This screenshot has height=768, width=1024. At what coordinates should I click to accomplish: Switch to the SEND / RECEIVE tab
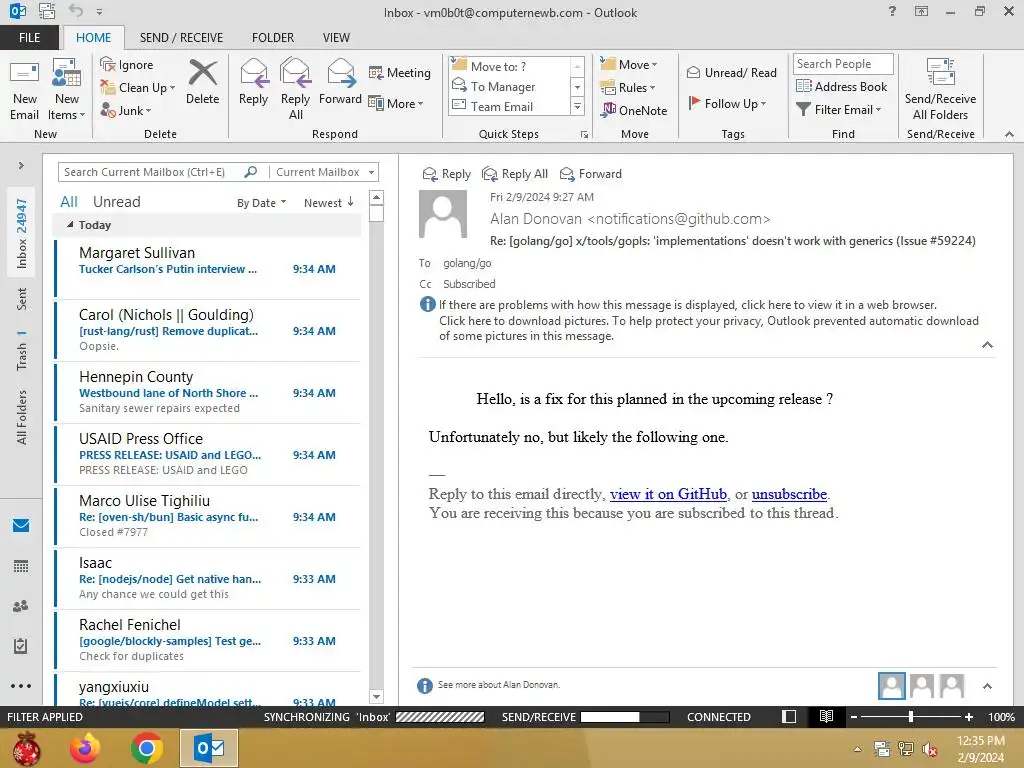[x=182, y=37]
